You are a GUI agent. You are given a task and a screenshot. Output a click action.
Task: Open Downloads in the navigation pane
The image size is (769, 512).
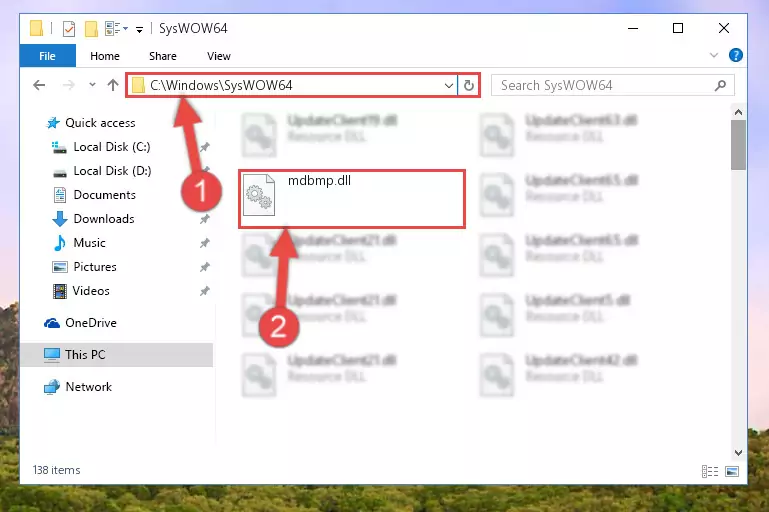[x=104, y=219]
